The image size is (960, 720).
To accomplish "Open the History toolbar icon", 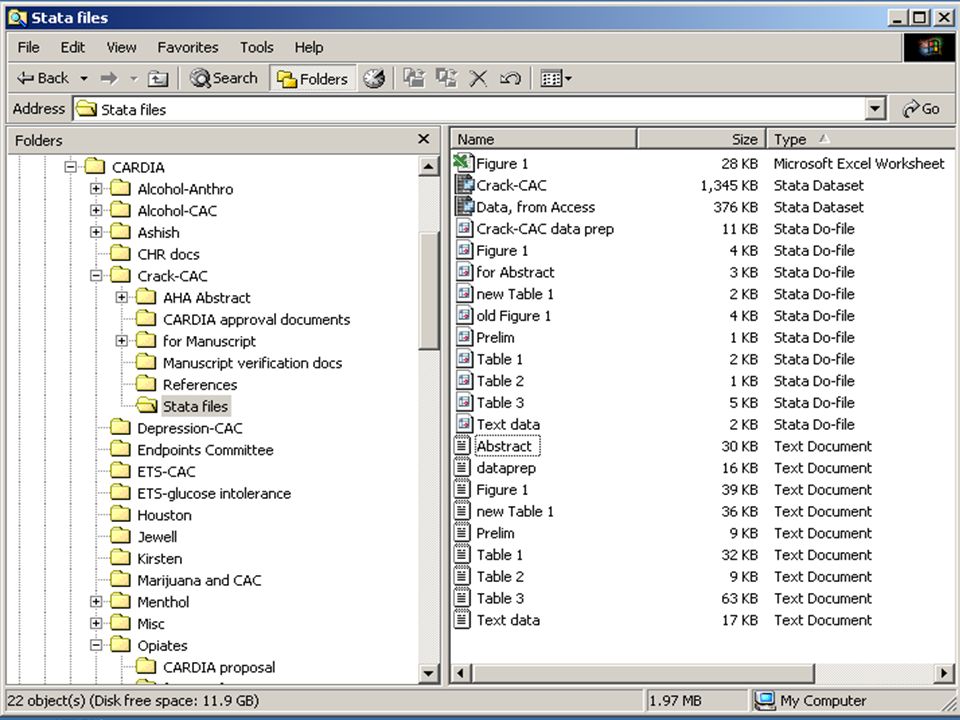I will [x=374, y=78].
